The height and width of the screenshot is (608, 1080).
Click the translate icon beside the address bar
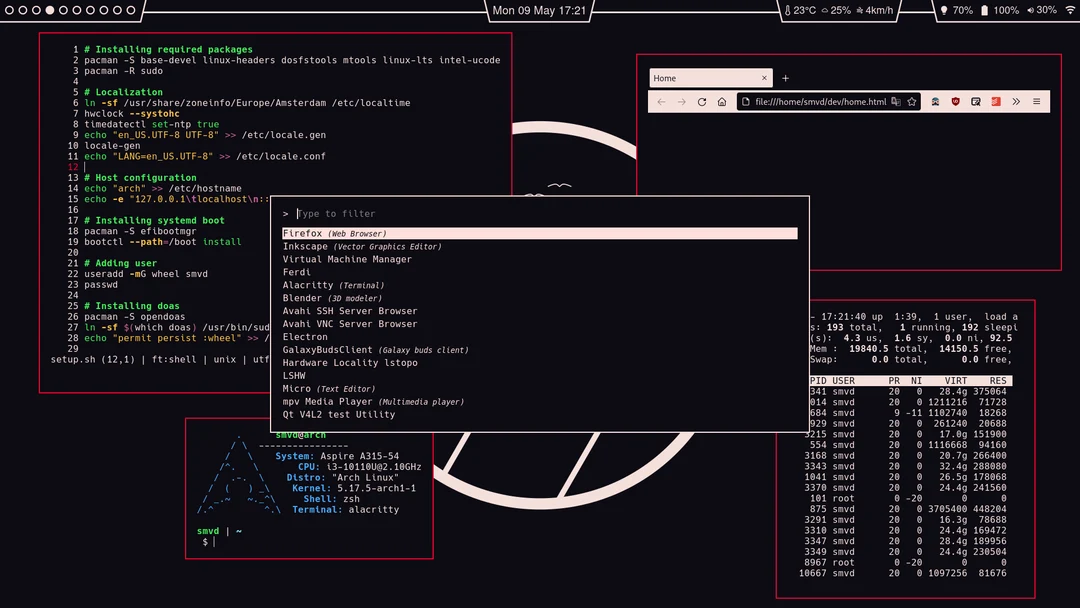tap(894, 101)
